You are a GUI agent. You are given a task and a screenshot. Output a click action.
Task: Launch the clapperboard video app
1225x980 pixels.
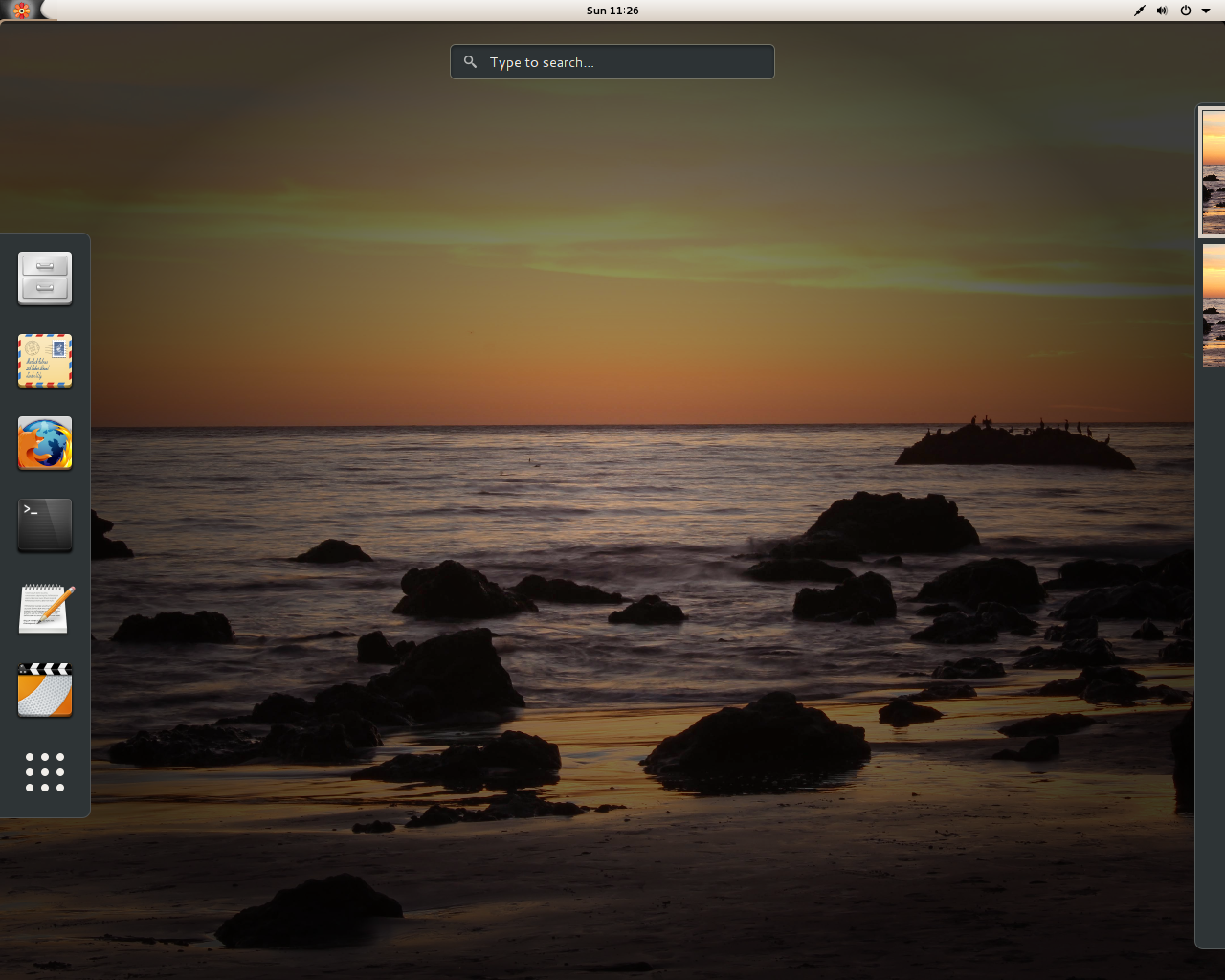tap(45, 690)
